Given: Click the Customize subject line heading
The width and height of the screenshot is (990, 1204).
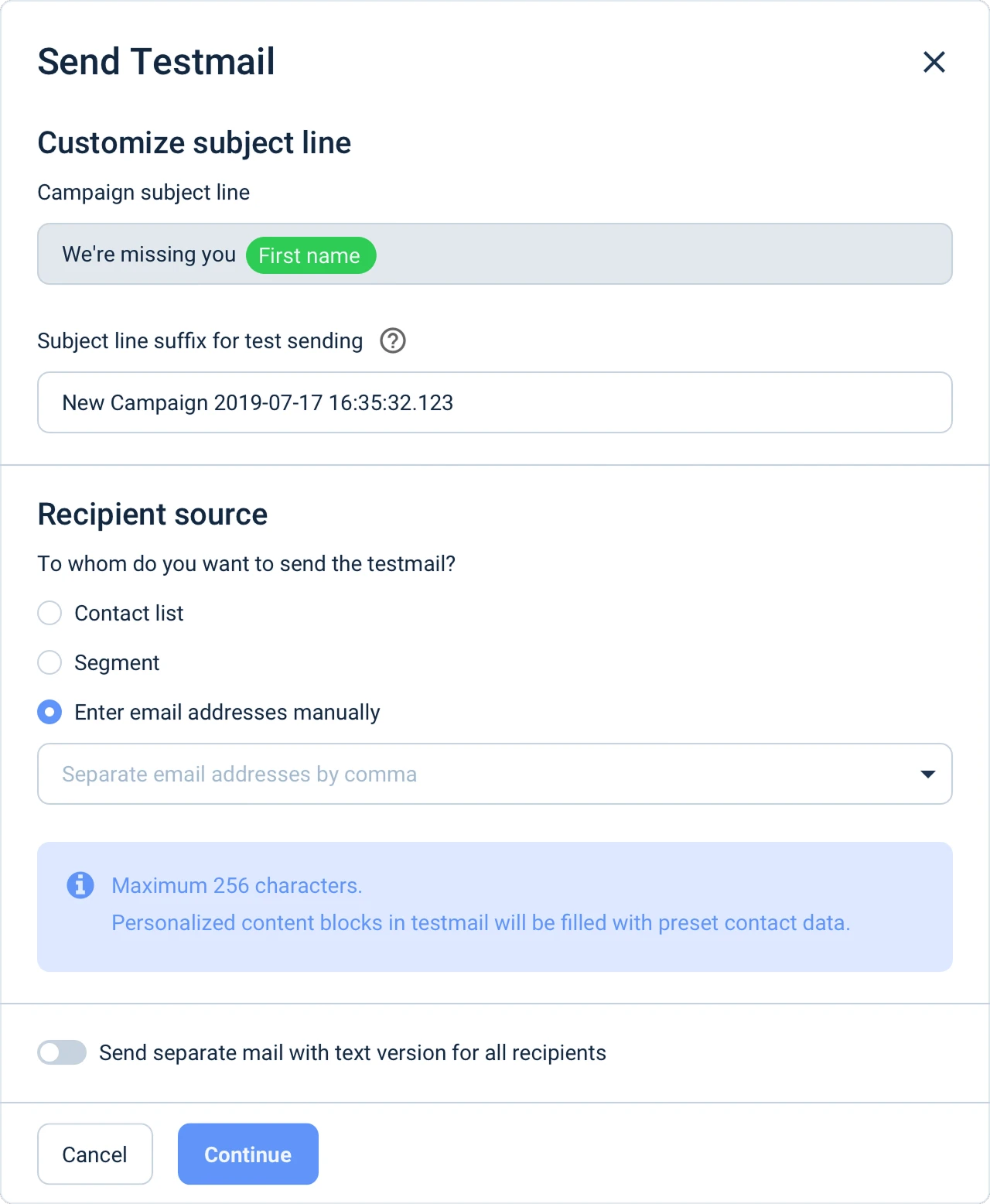Looking at the screenshot, I should point(194,143).
